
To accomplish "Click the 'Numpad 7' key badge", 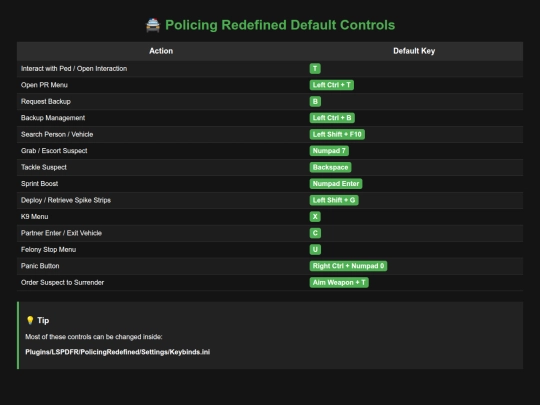I will pos(329,151).
